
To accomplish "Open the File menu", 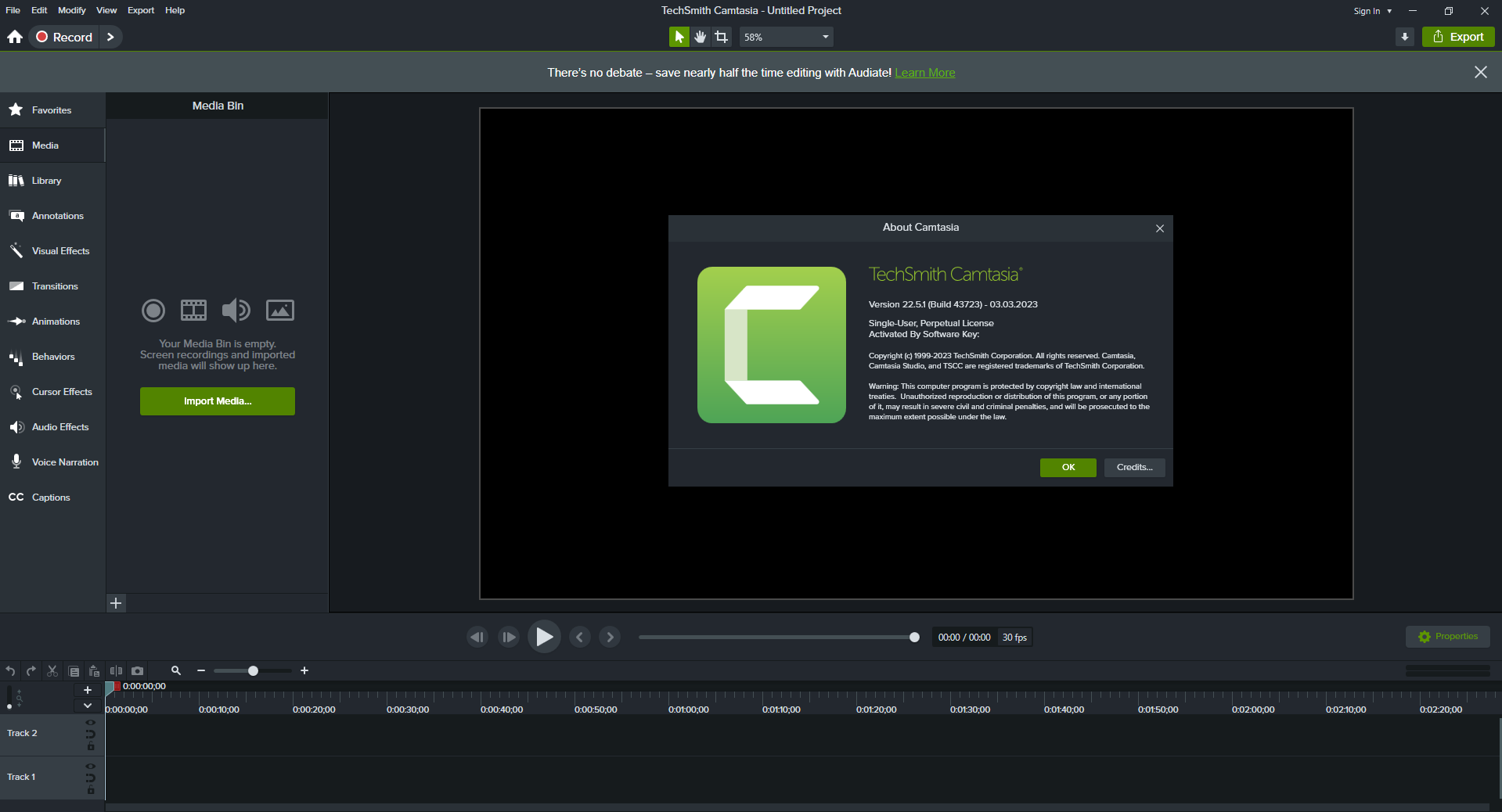I will click(x=13, y=10).
